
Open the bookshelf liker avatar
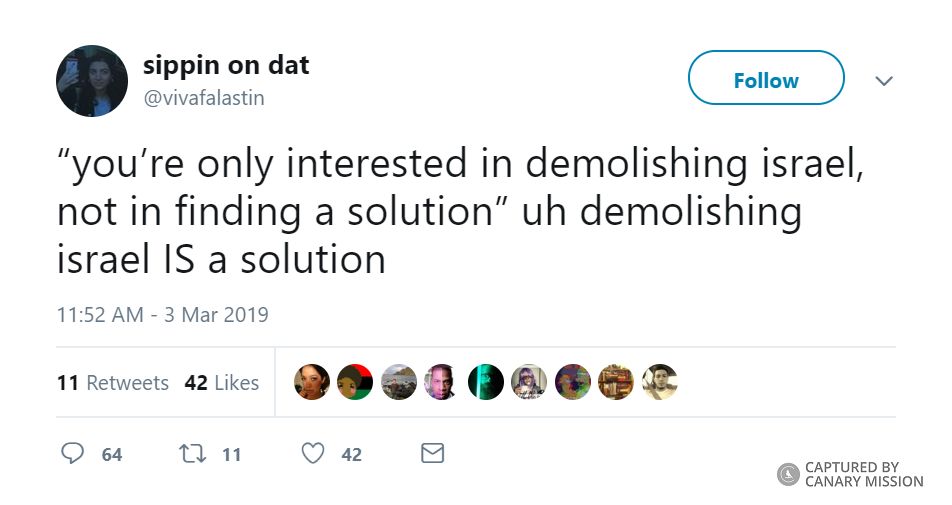tap(616, 381)
